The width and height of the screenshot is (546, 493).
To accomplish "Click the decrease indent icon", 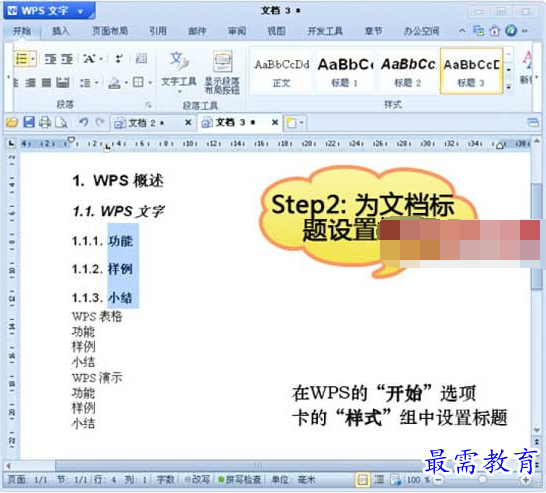I will [50, 59].
